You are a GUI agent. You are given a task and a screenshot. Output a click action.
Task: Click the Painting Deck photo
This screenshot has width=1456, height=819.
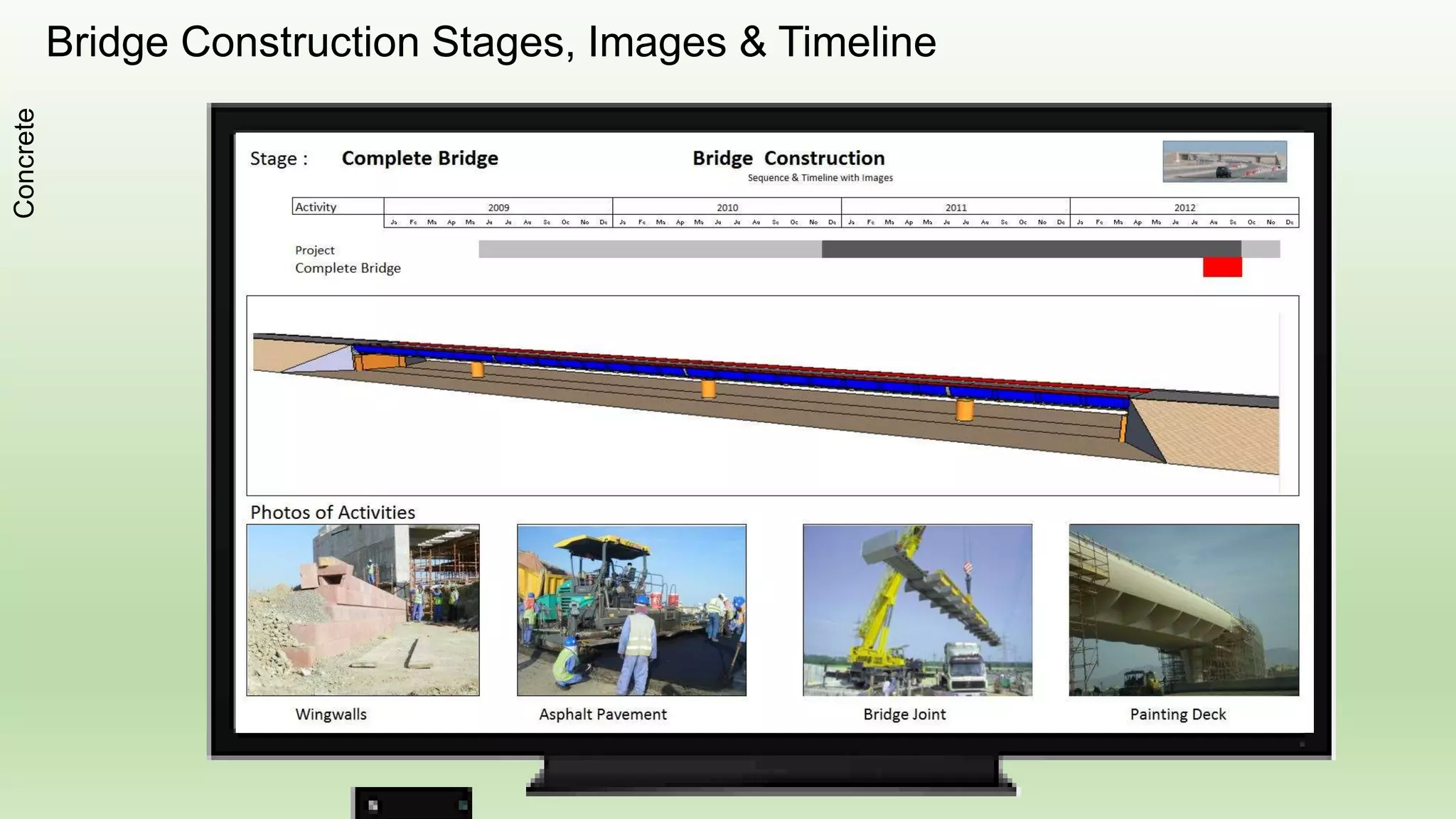pos(1184,610)
